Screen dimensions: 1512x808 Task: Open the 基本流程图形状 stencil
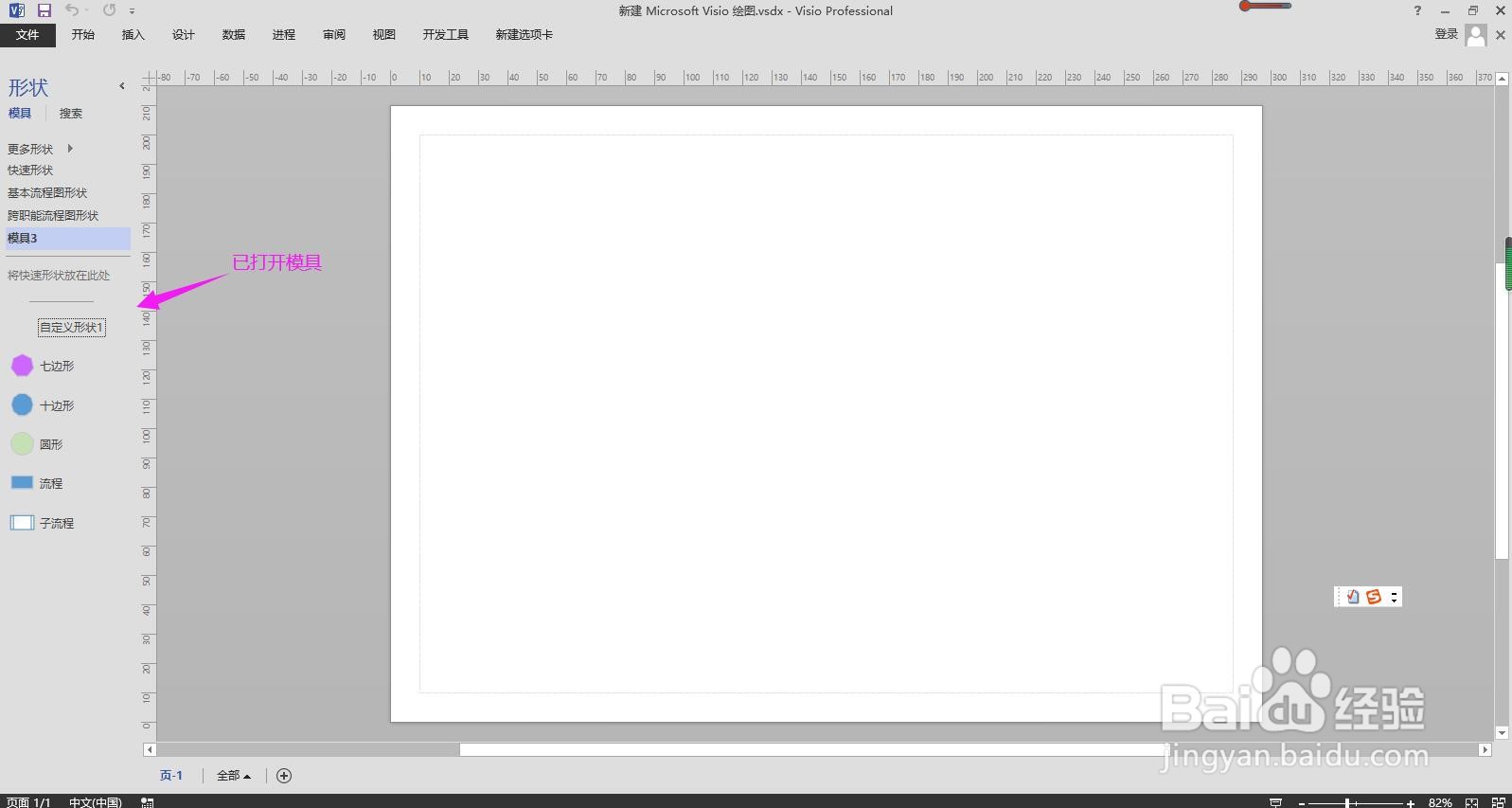(47, 193)
